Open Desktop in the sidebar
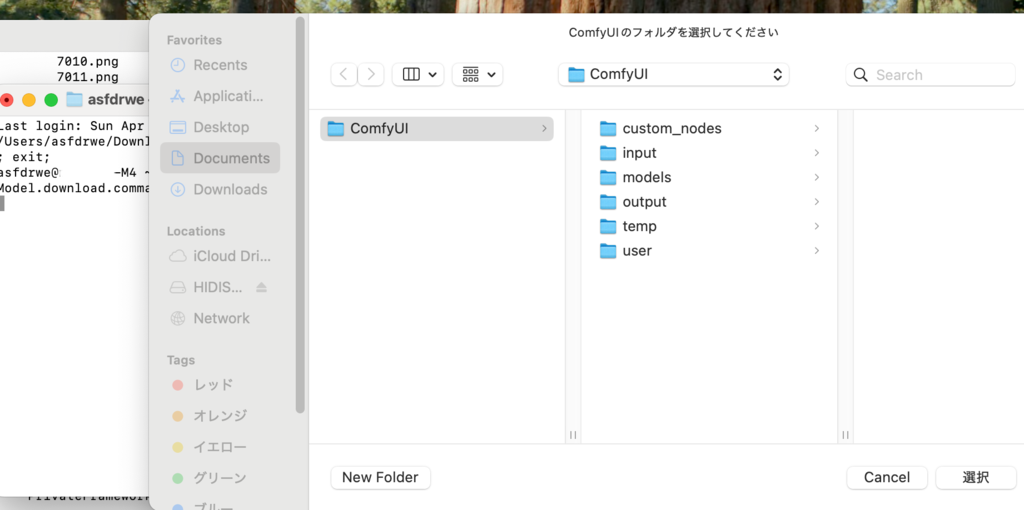The width and height of the screenshot is (1024, 510). (x=220, y=127)
